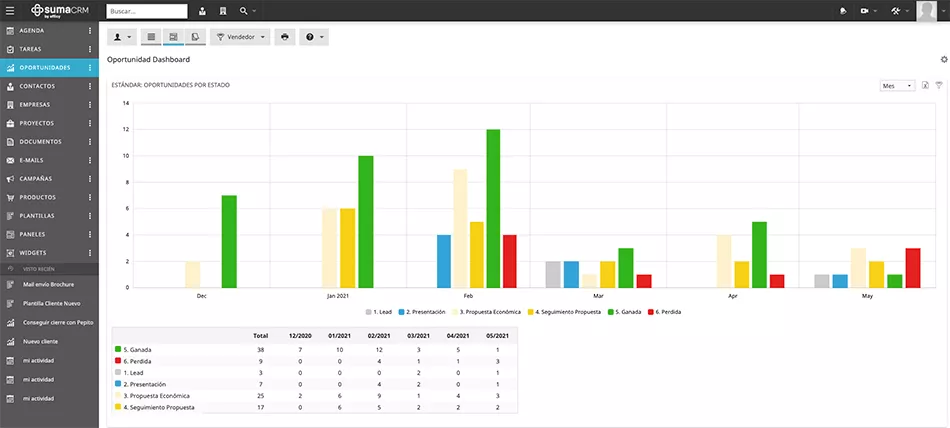The width and height of the screenshot is (950, 428).
Task: Open Agenda three-dot options
Action: [90, 30]
